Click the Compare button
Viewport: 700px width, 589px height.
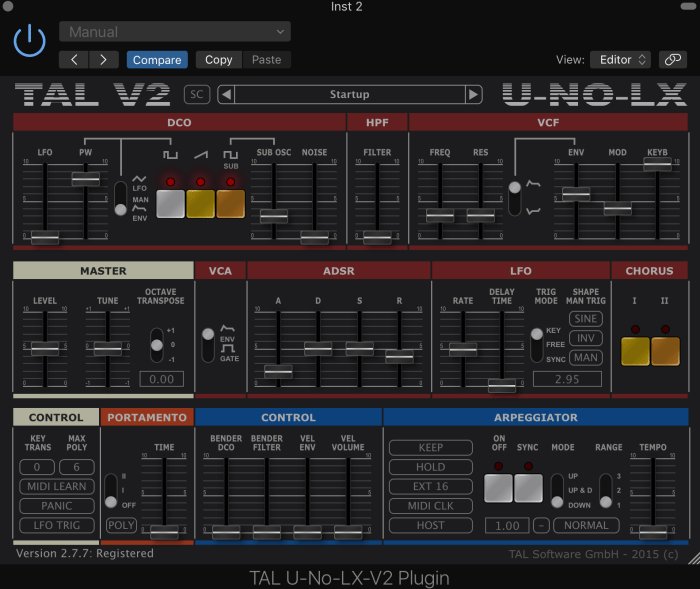click(157, 60)
